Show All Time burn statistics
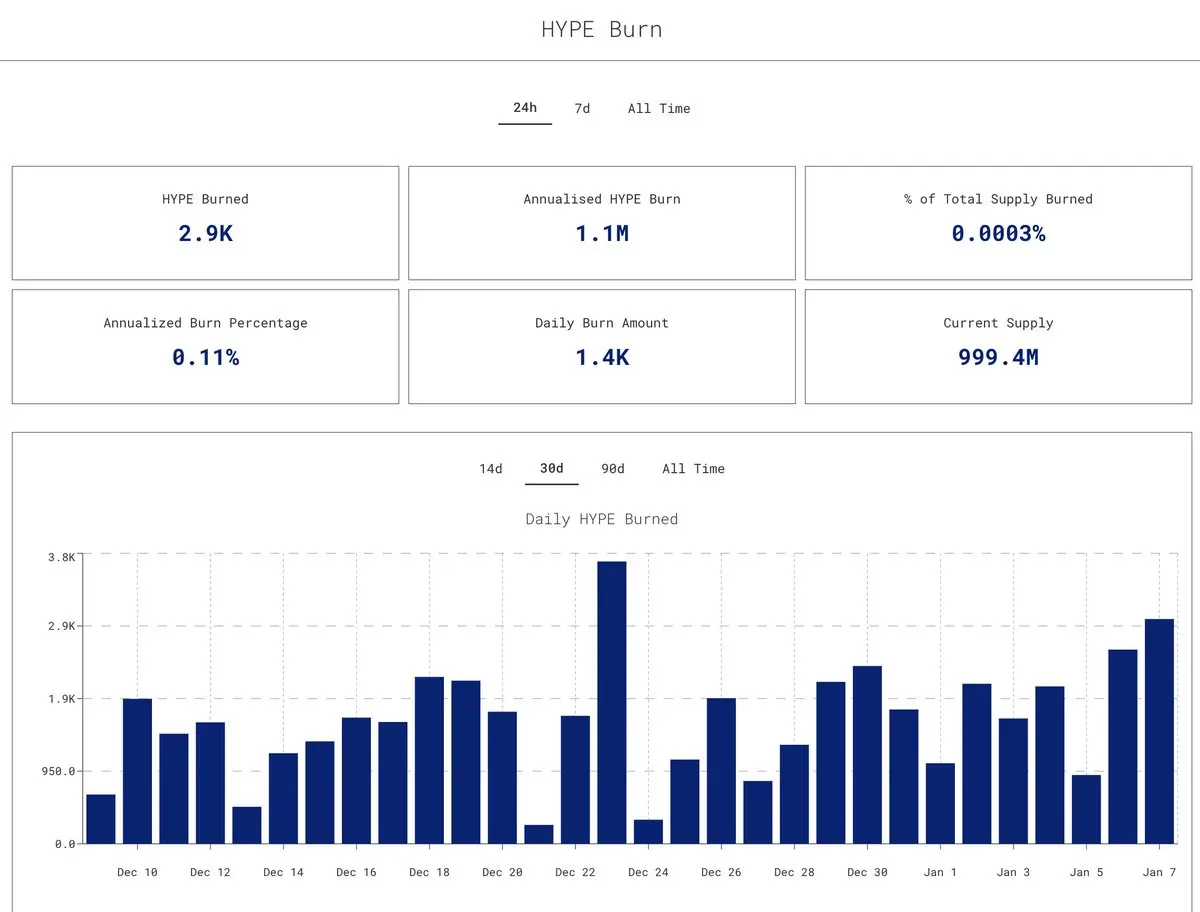1200x912 pixels. click(x=659, y=108)
